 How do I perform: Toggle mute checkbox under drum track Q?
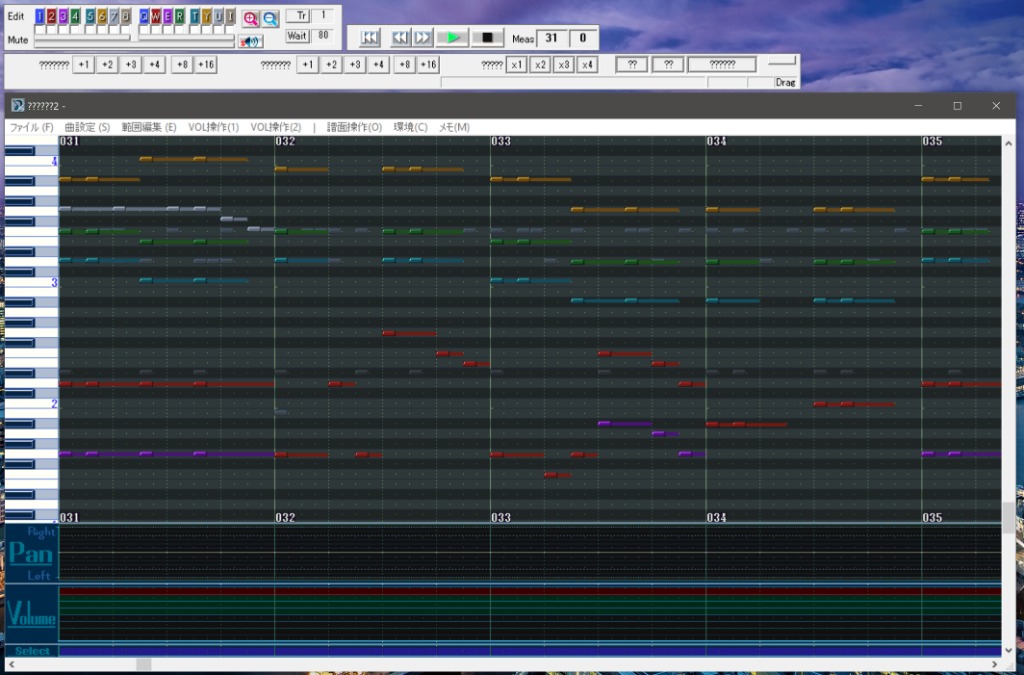click(144, 29)
